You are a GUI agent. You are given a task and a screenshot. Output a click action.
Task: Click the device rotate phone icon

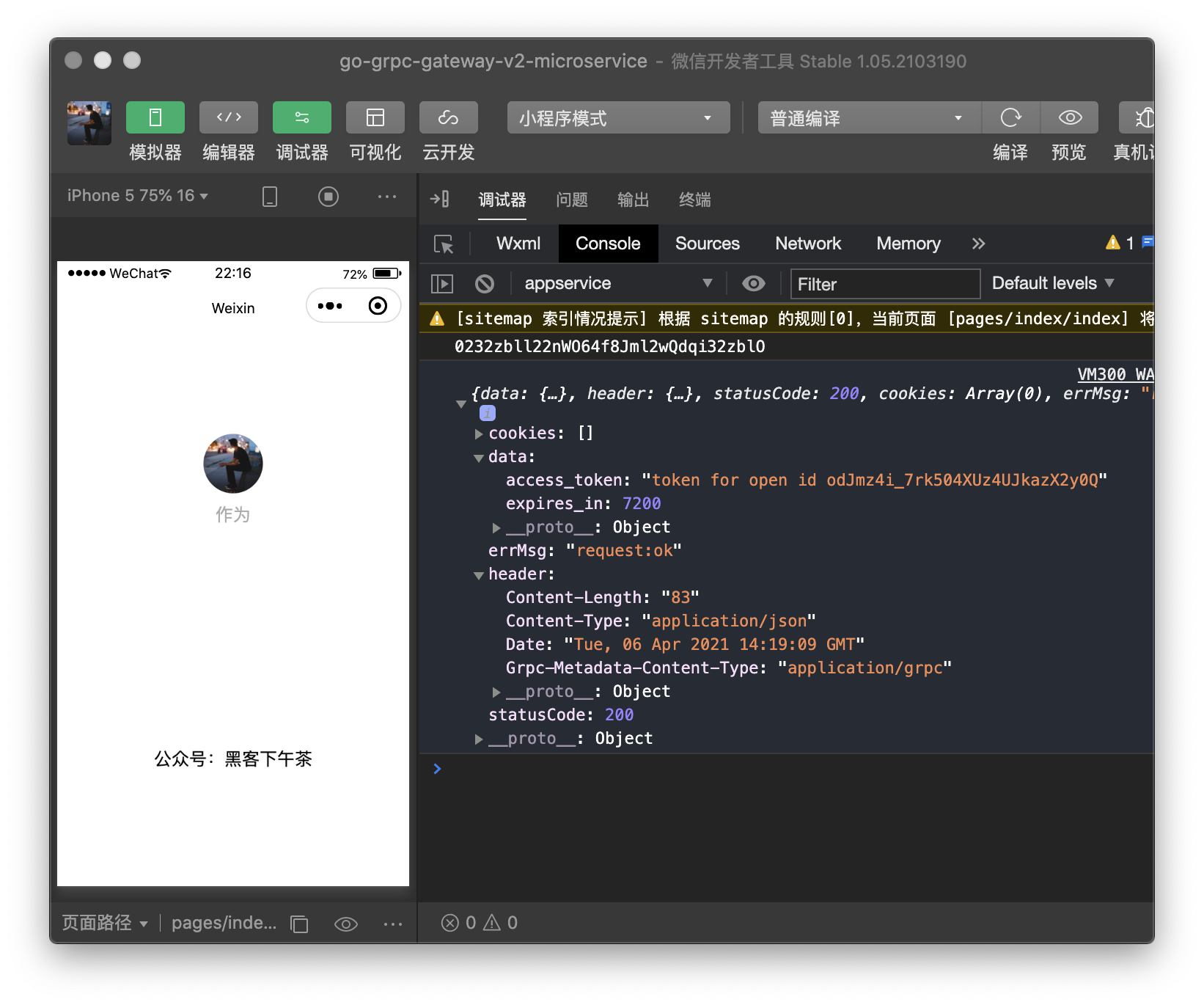(270, 197)
